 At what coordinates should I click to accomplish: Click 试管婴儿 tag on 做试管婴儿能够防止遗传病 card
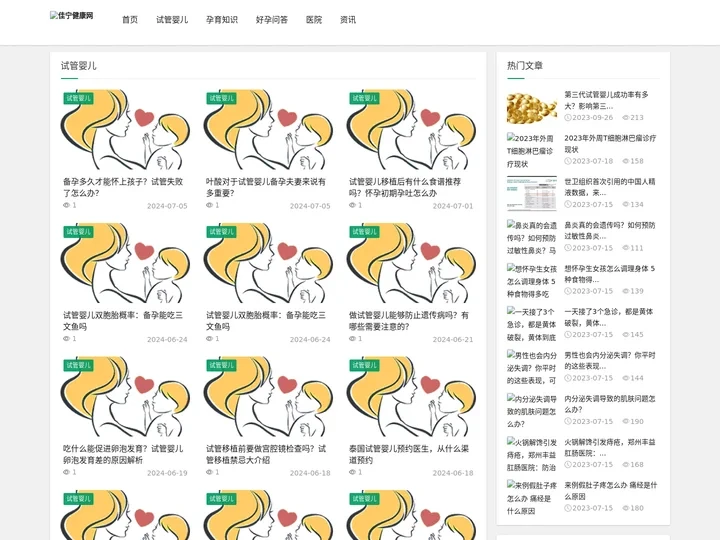tap(364, 232)
